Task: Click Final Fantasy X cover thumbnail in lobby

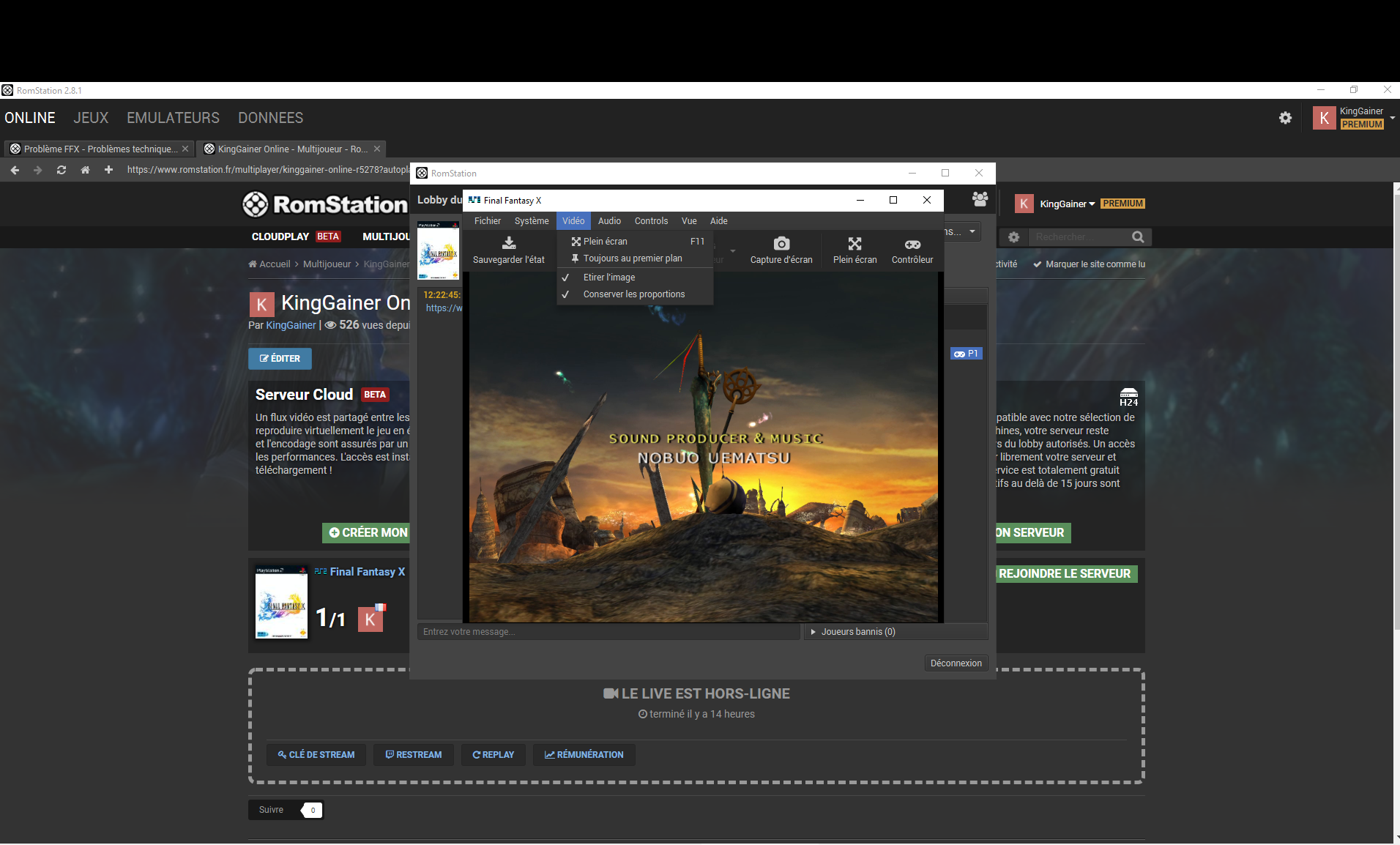Action: tap(438, 250)
